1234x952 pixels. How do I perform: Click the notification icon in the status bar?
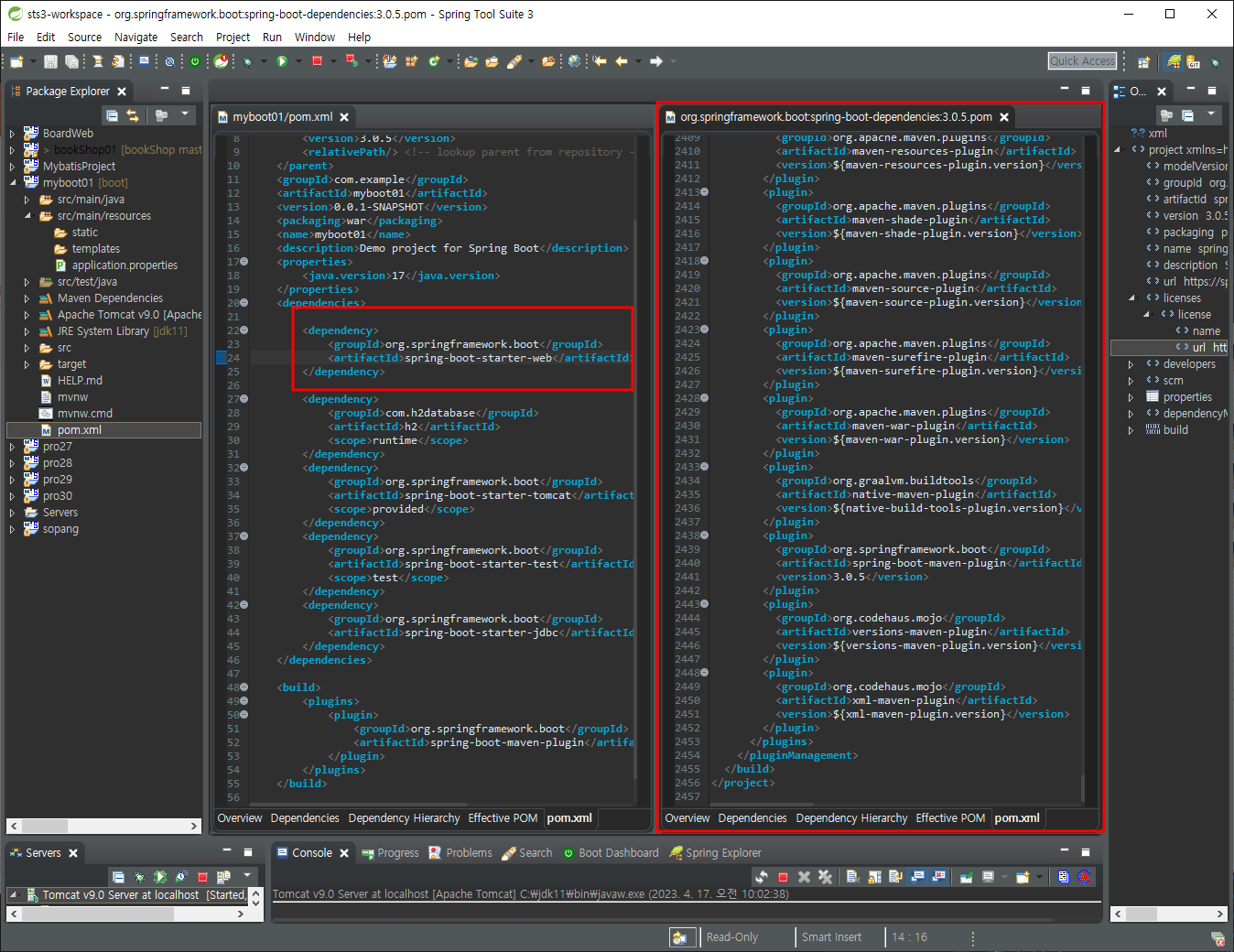pos(1218,938)
